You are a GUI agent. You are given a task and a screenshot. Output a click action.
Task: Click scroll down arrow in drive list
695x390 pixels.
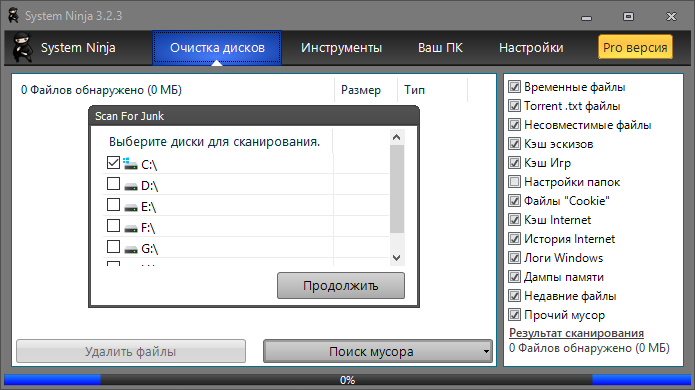click(397, 258)
